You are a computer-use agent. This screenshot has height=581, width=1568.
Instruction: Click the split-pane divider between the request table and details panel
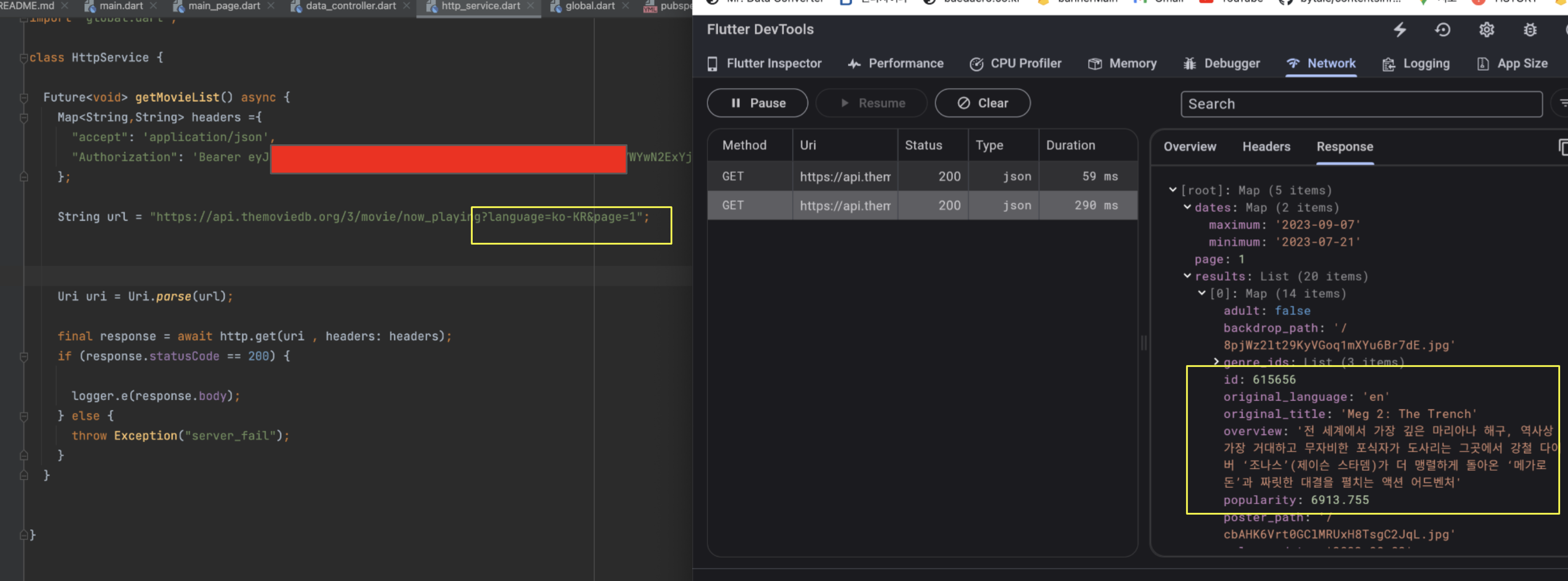click(1144, 343)
